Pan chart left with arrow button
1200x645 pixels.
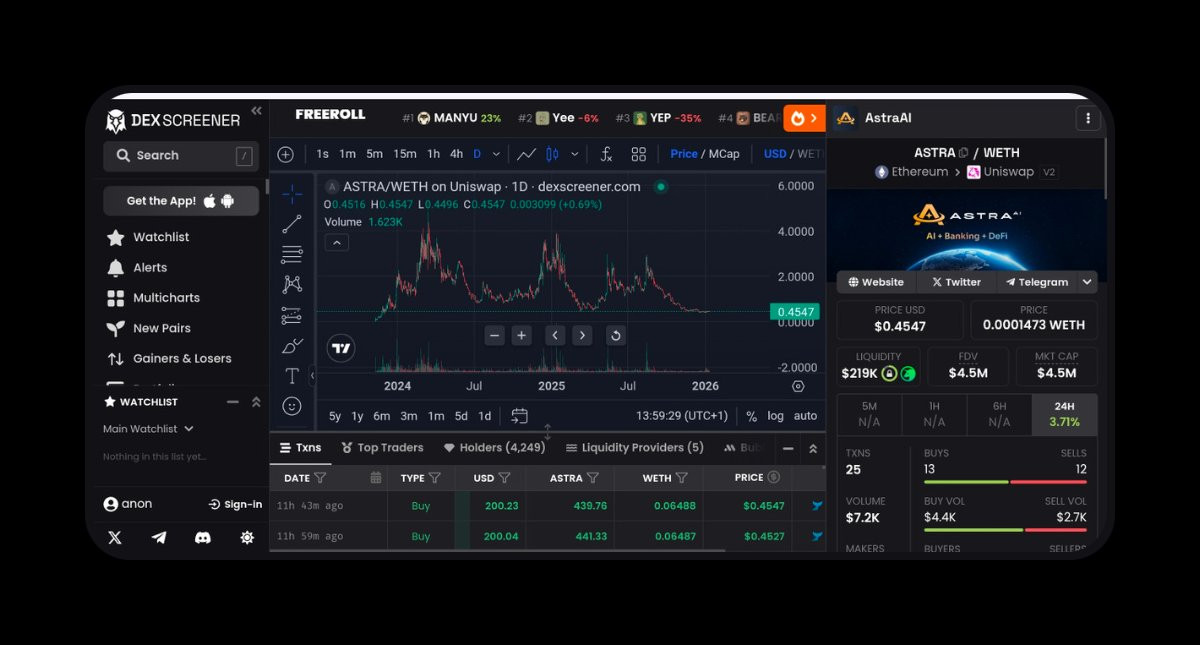pos(555,336)
